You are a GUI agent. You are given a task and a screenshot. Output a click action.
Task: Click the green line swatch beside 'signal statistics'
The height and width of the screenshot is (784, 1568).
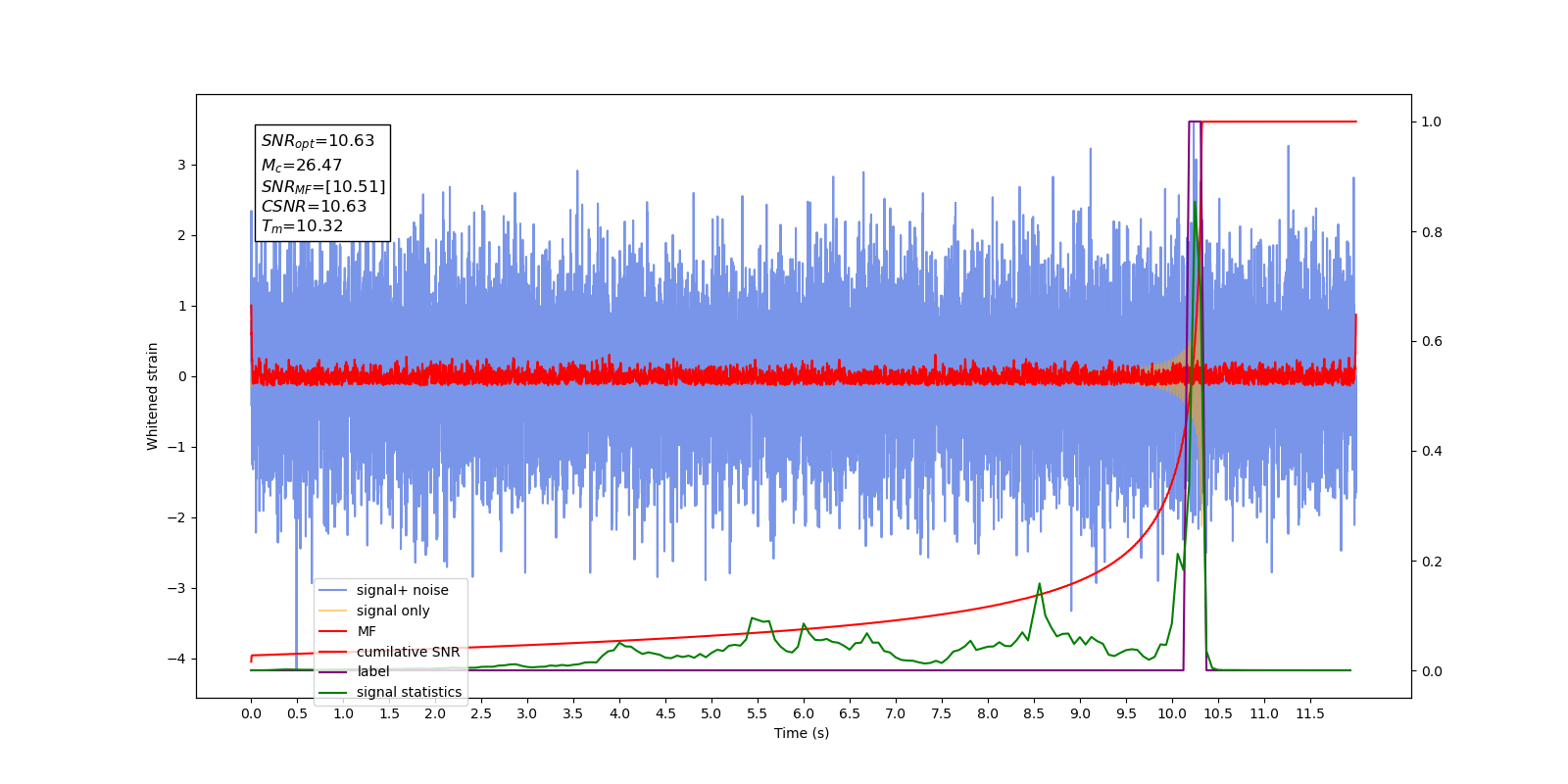point(333,692)
